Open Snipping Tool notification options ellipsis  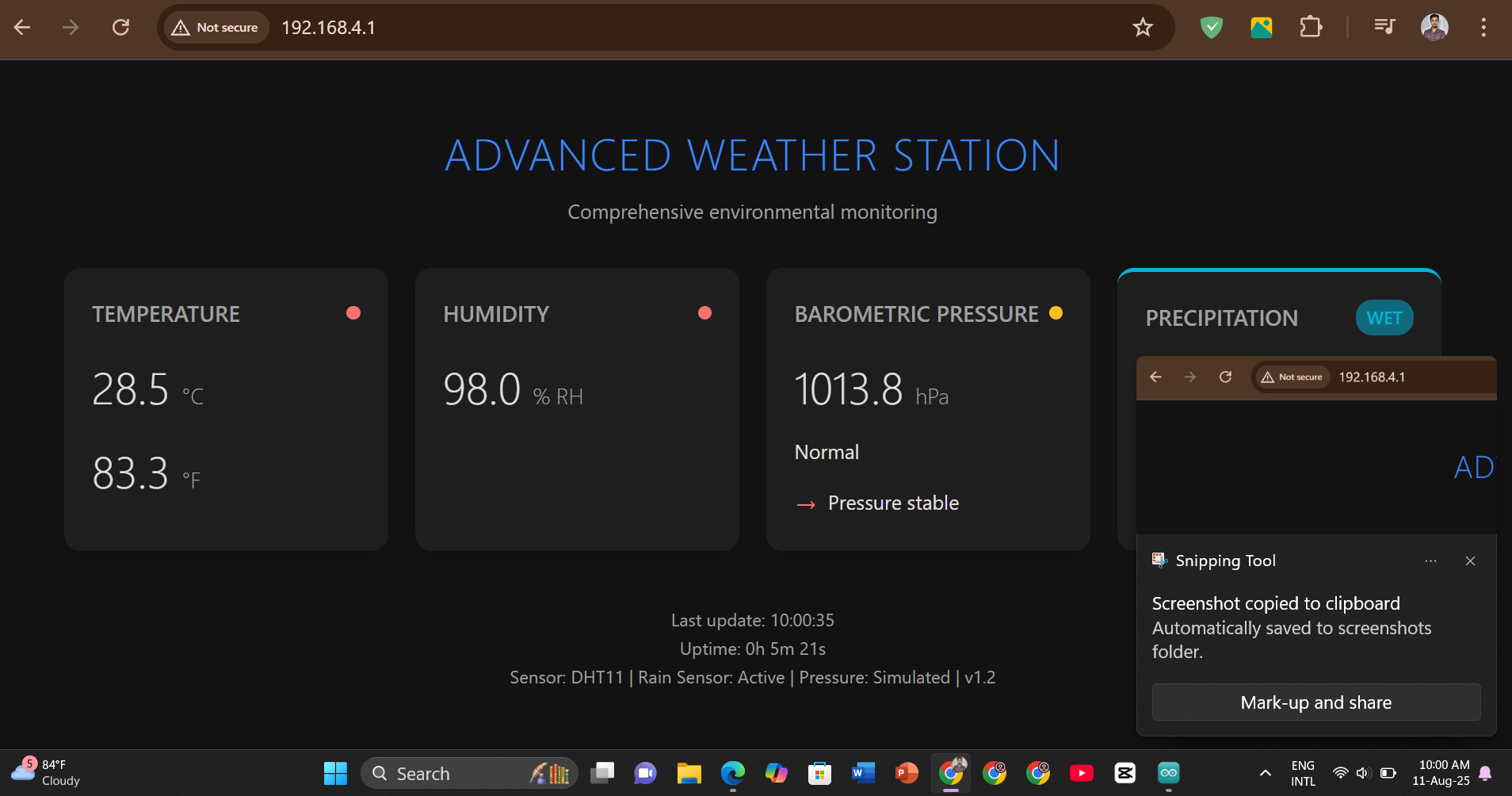[x=1430, y=561]
